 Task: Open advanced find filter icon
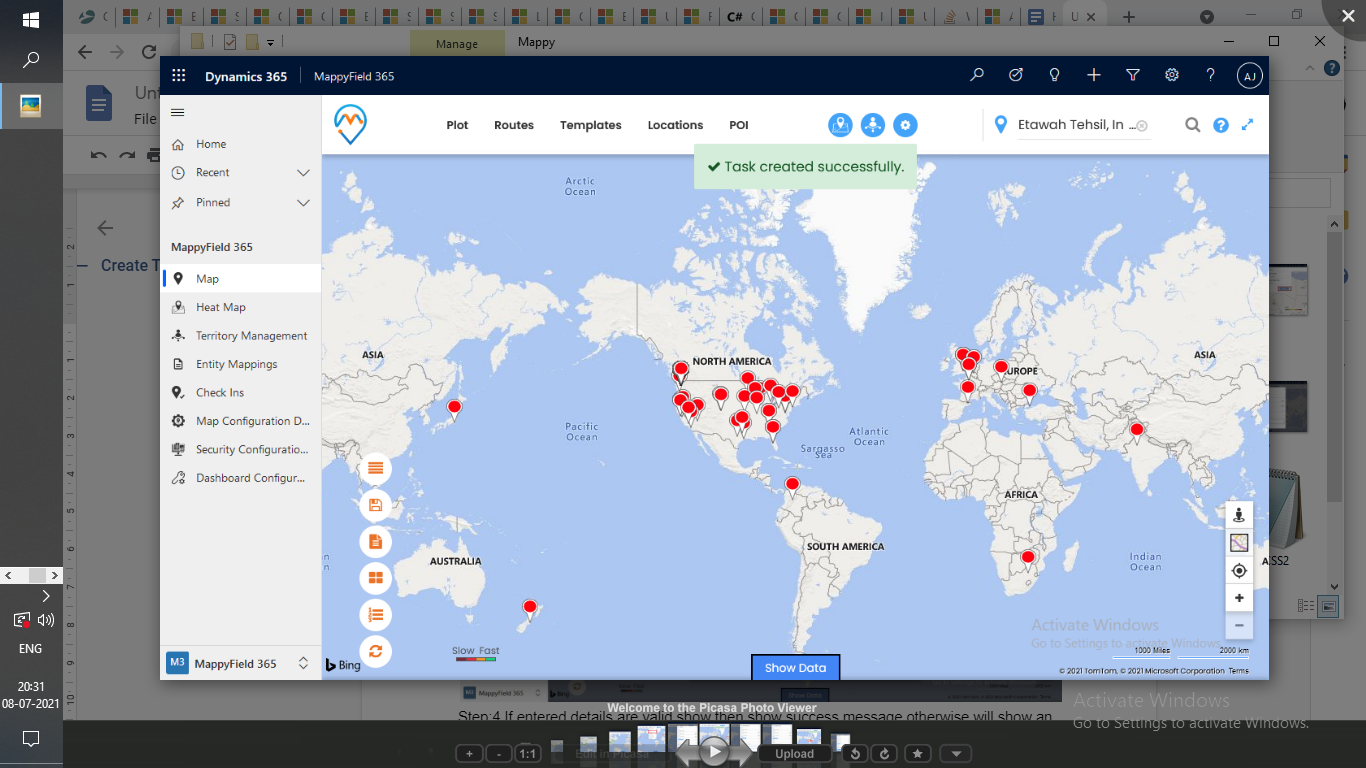pos(1133,75)
